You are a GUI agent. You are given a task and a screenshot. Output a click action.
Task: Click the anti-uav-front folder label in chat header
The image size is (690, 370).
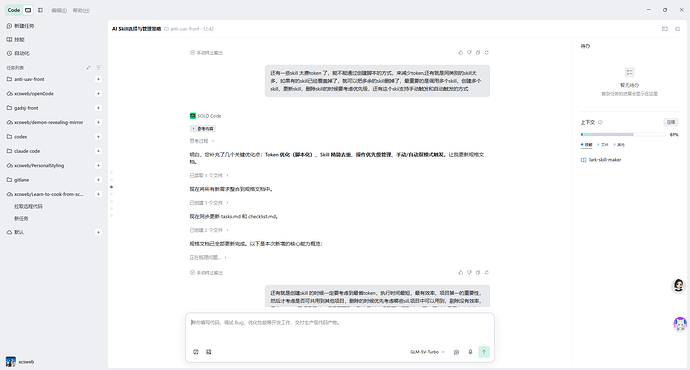[183, 29]
